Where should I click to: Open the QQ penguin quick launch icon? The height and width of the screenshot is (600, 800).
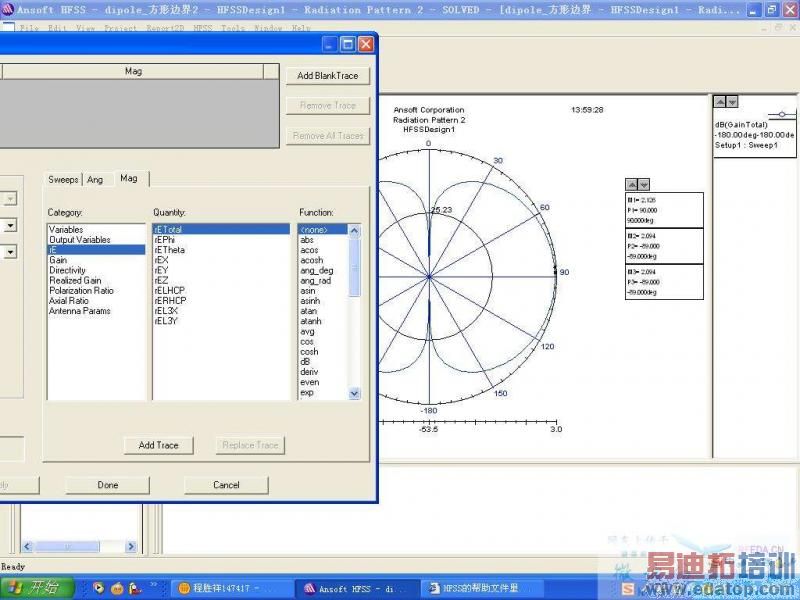[x=134, y=588]
